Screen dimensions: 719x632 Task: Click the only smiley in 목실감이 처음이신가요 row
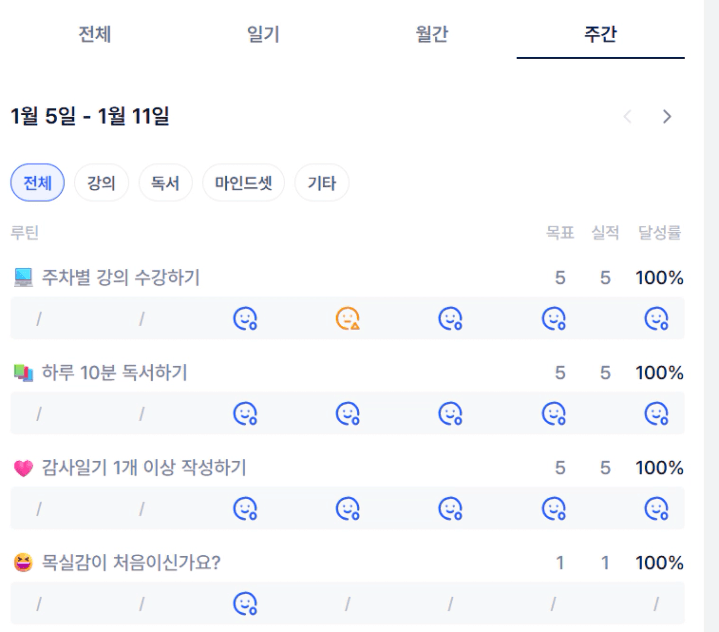[x=244, y=603]
